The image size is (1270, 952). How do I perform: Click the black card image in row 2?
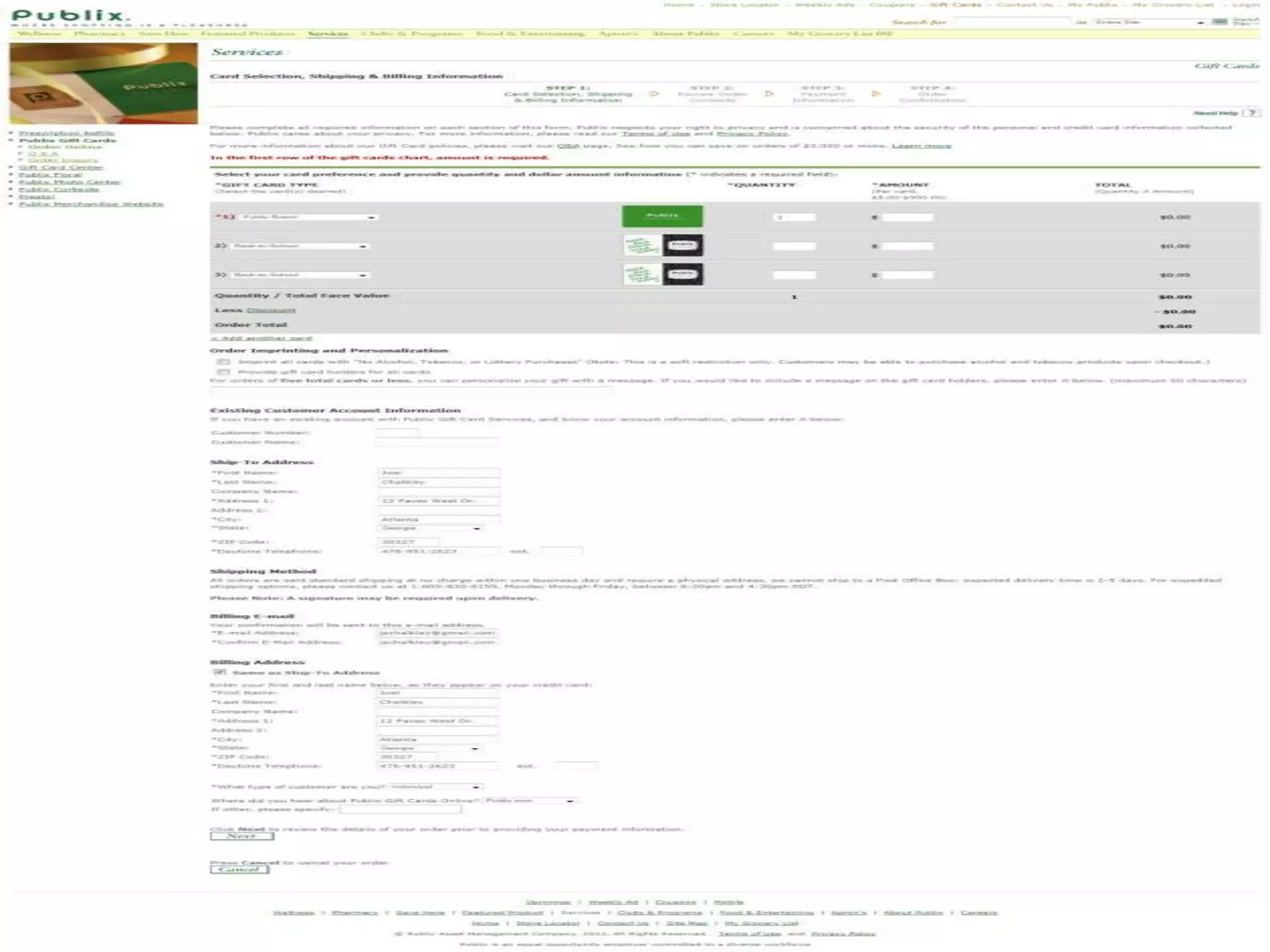pyautogui.click(x=682, y=245)
